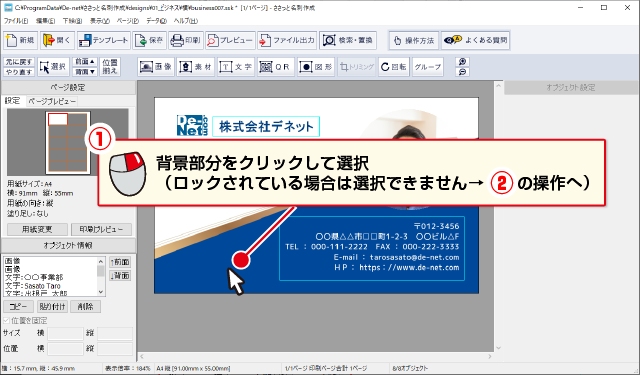641x375 pixels.
Task: Click the グループ group button
Action: 428,67
